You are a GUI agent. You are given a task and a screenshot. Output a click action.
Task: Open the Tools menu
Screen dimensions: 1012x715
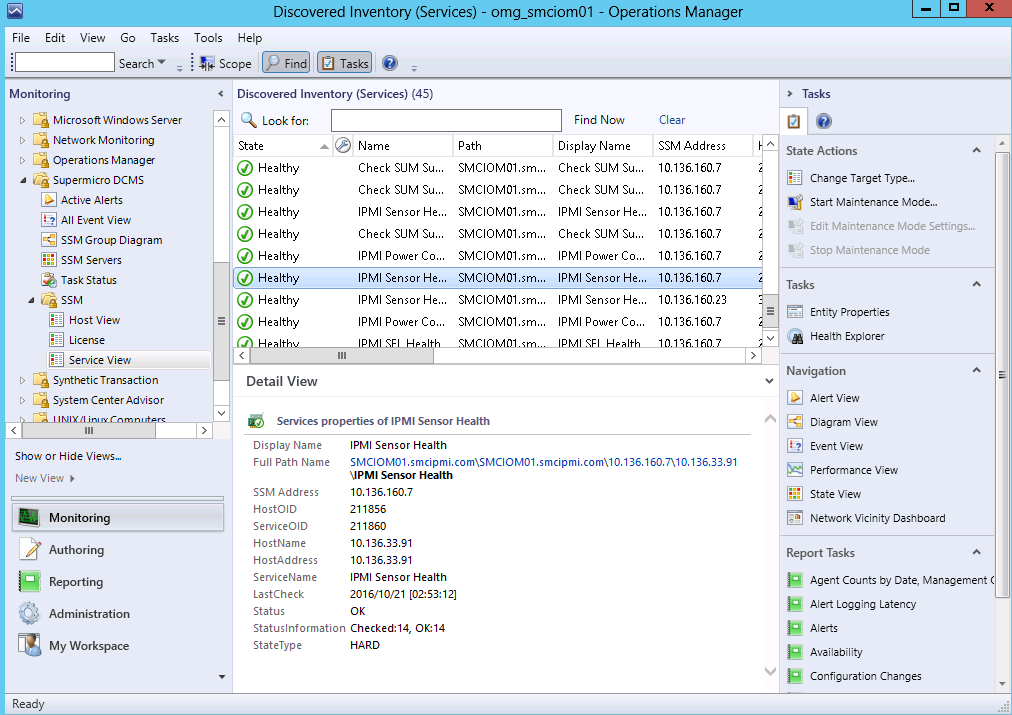208,38
